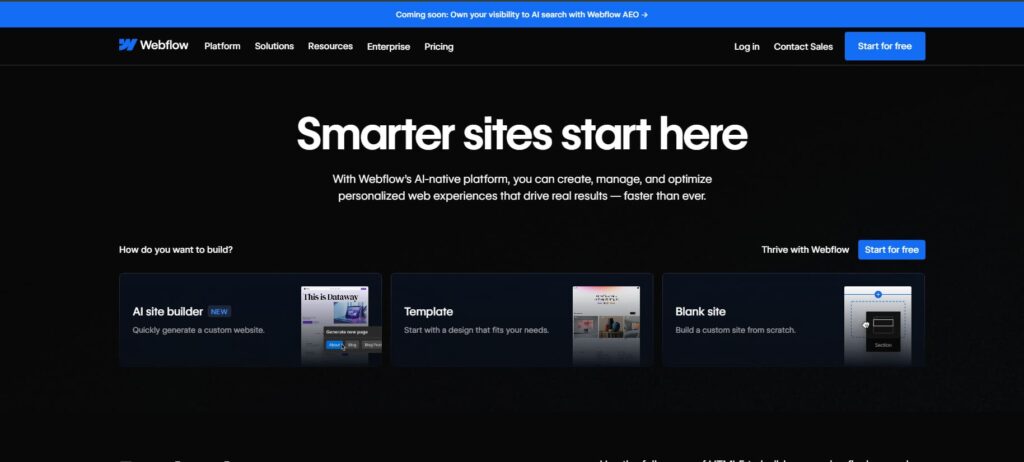Choose the Blank site card

point(793,320)
